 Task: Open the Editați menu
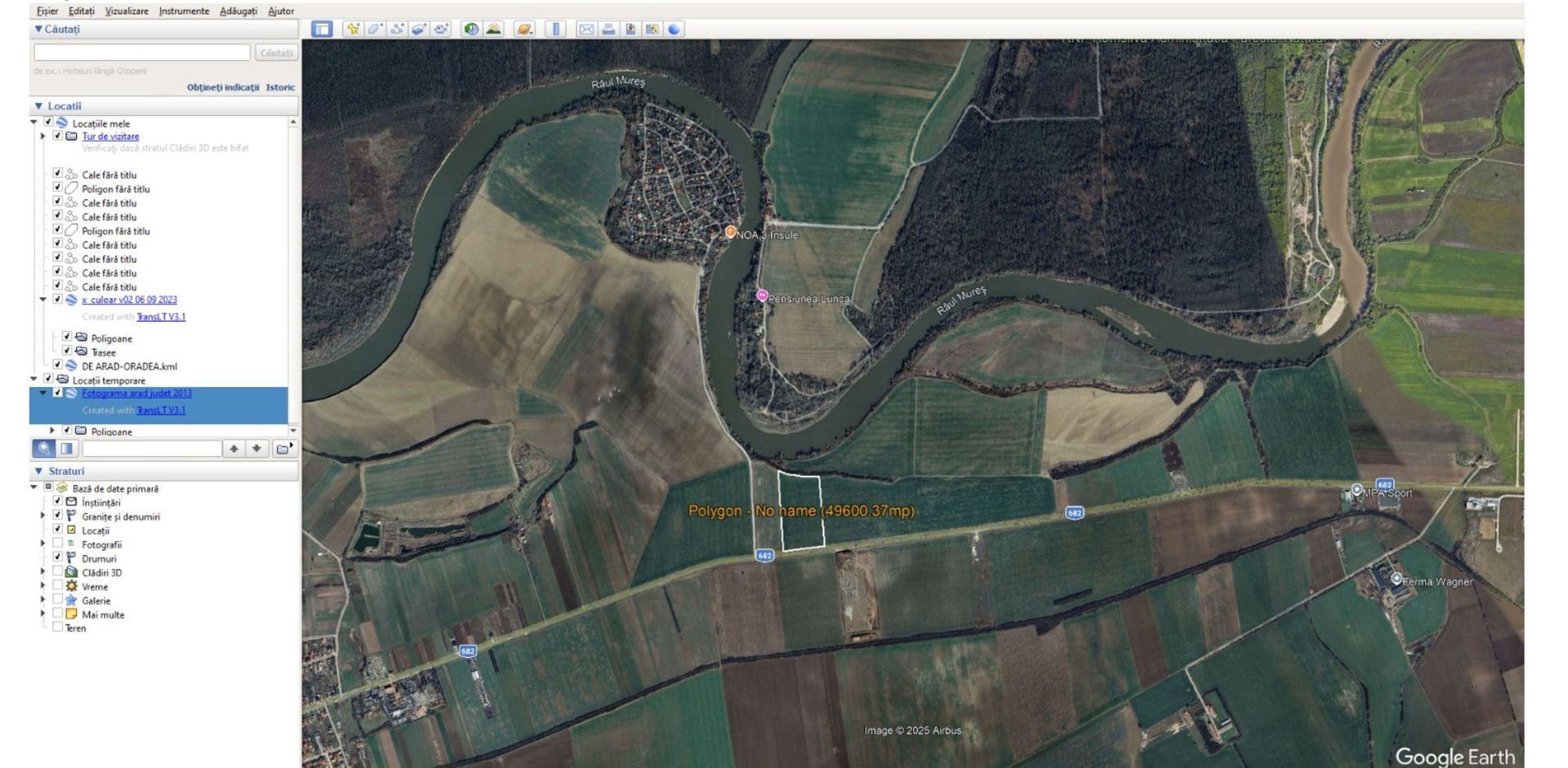click(x=82, y=11)
